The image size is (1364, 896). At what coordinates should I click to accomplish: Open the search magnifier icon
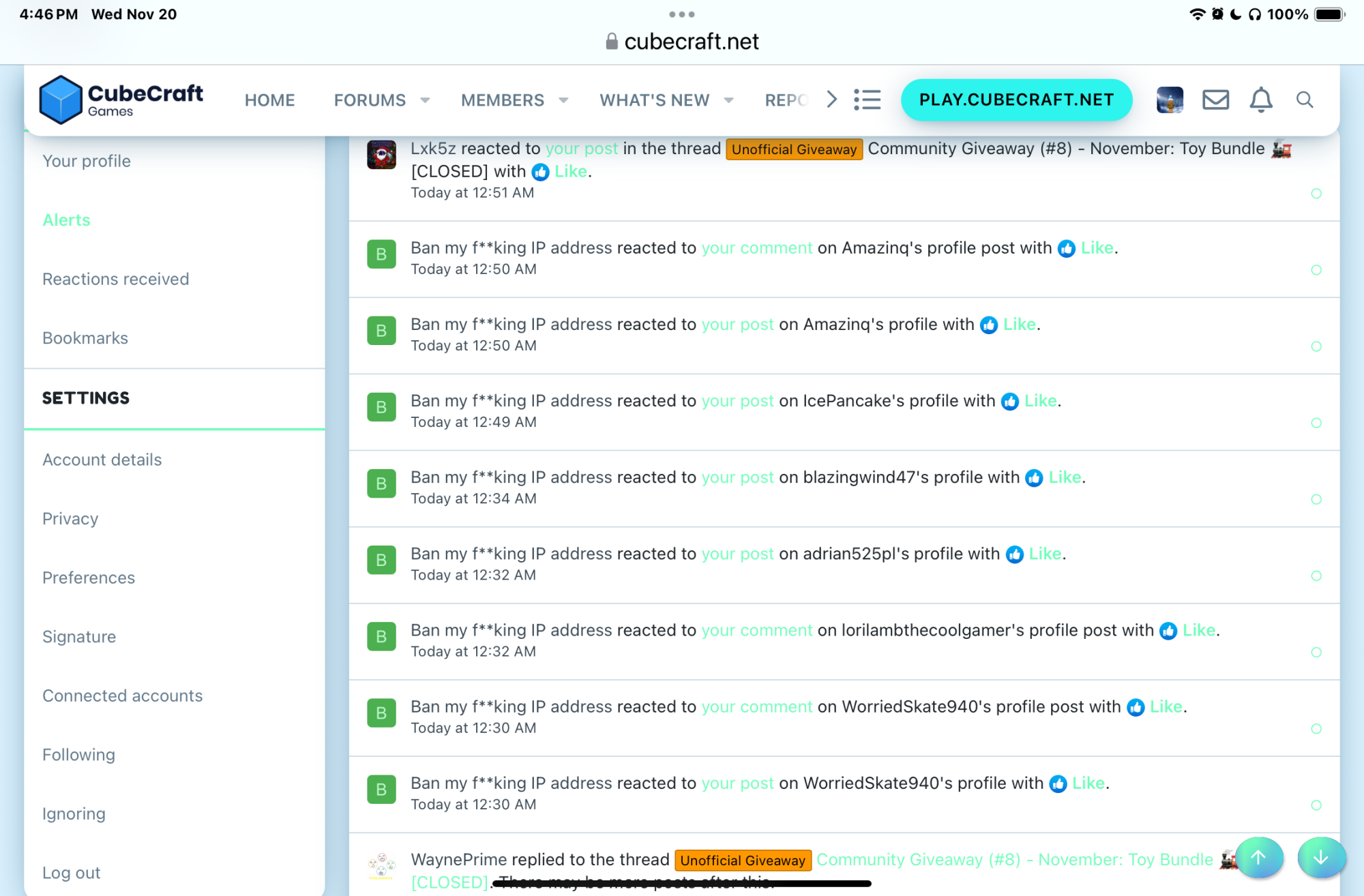point(1305,100)
